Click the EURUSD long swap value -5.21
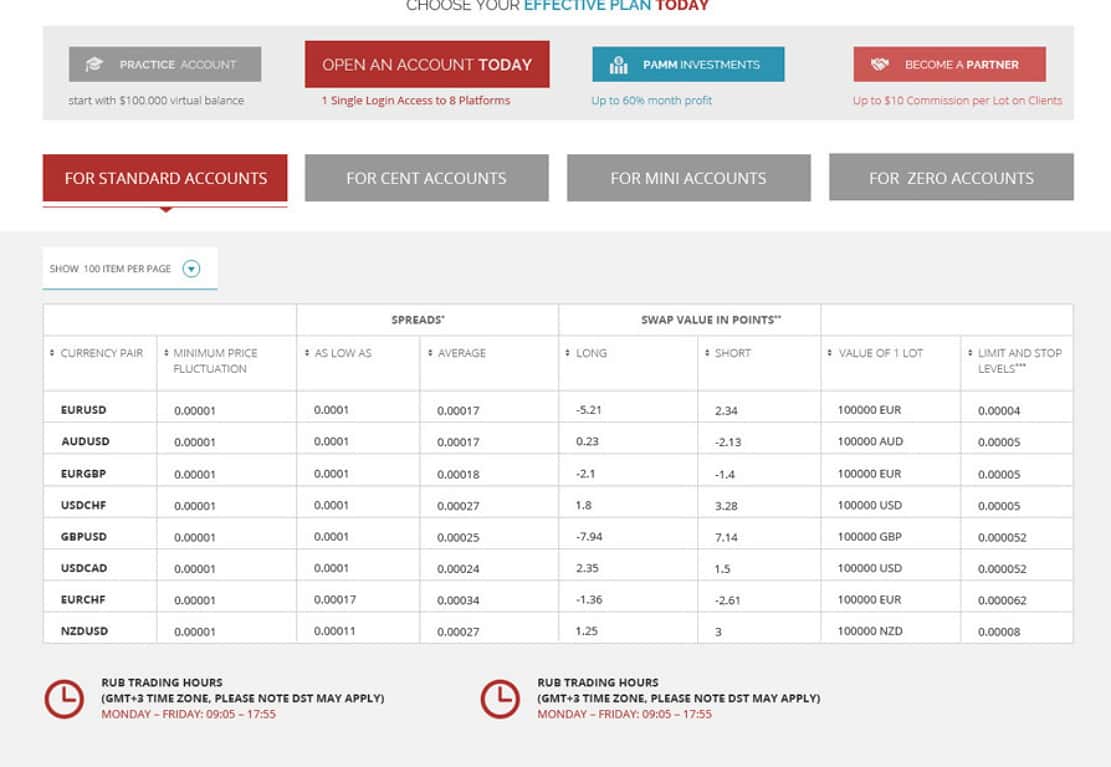The height and width of the screenshot is (767, 1111). (x=589, y=410)
